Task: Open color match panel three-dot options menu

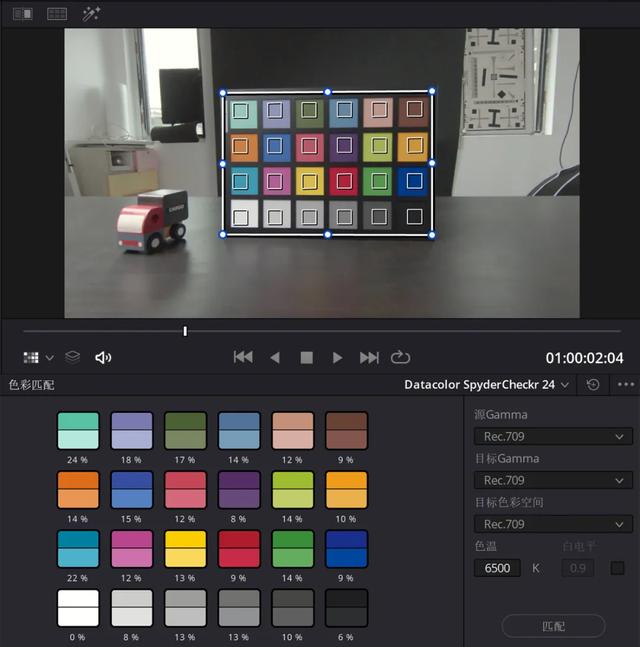Action: click(626, 384)
